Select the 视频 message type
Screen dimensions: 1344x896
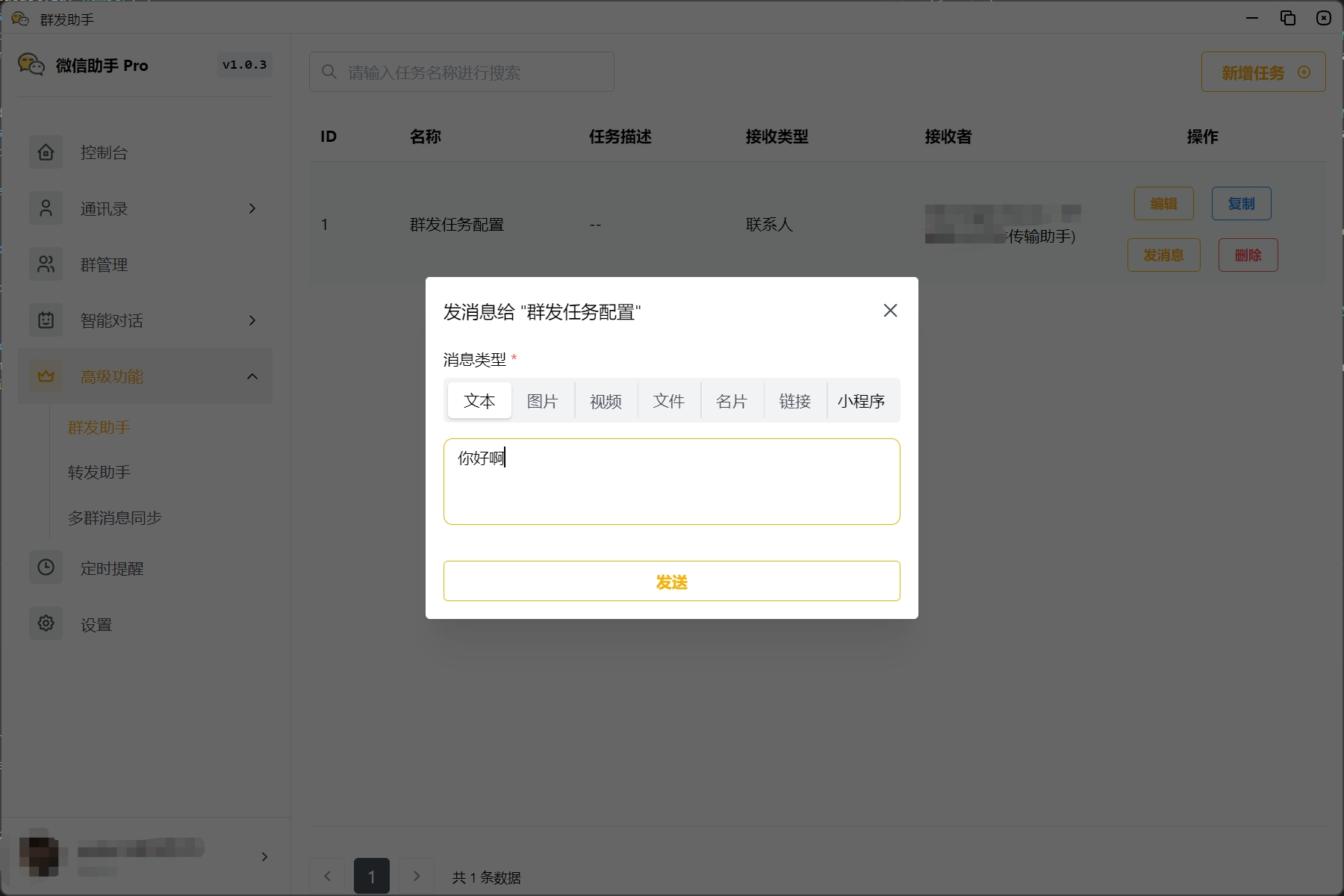click(x=606, y=401)
